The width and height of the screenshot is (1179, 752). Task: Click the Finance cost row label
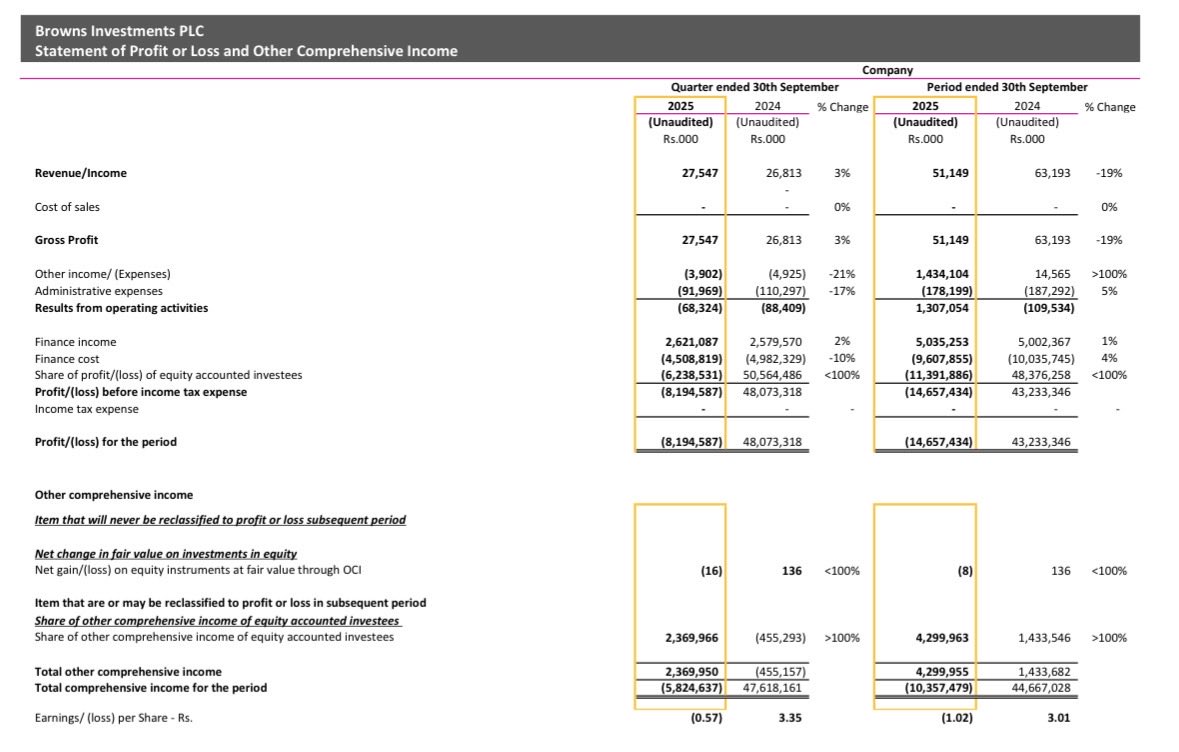point(69,358)
